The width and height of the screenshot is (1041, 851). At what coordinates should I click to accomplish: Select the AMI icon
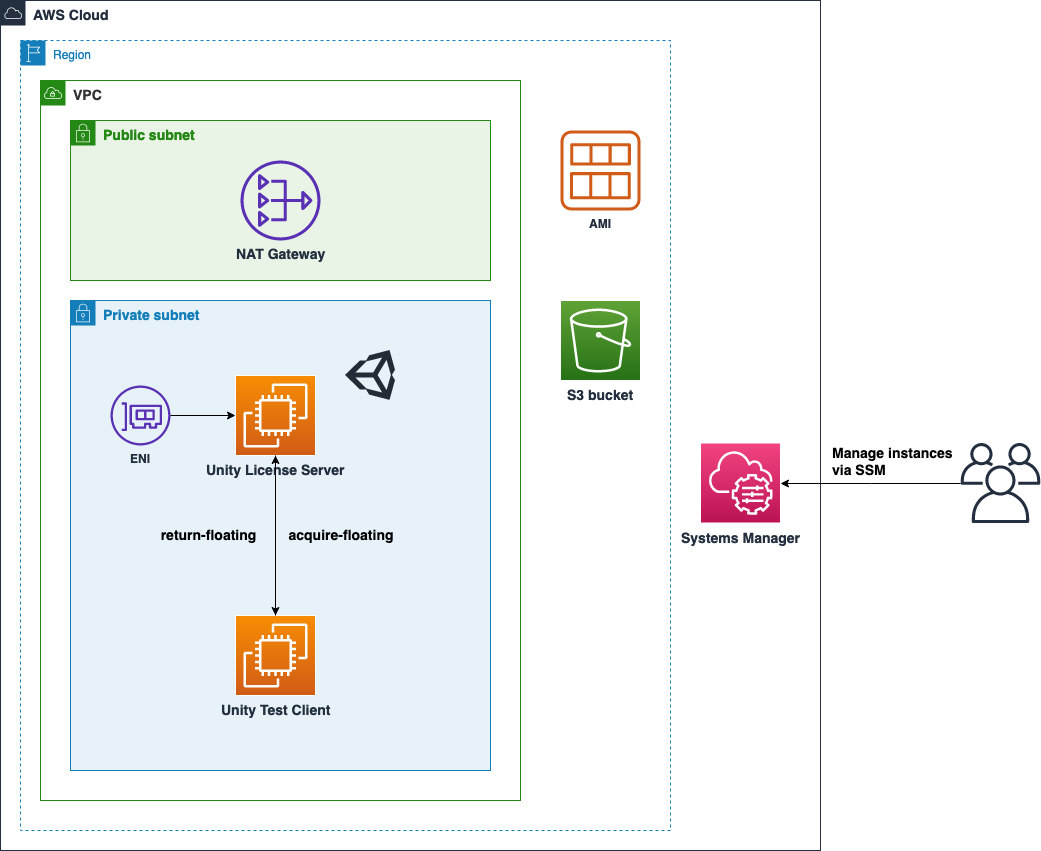(600, 171)
